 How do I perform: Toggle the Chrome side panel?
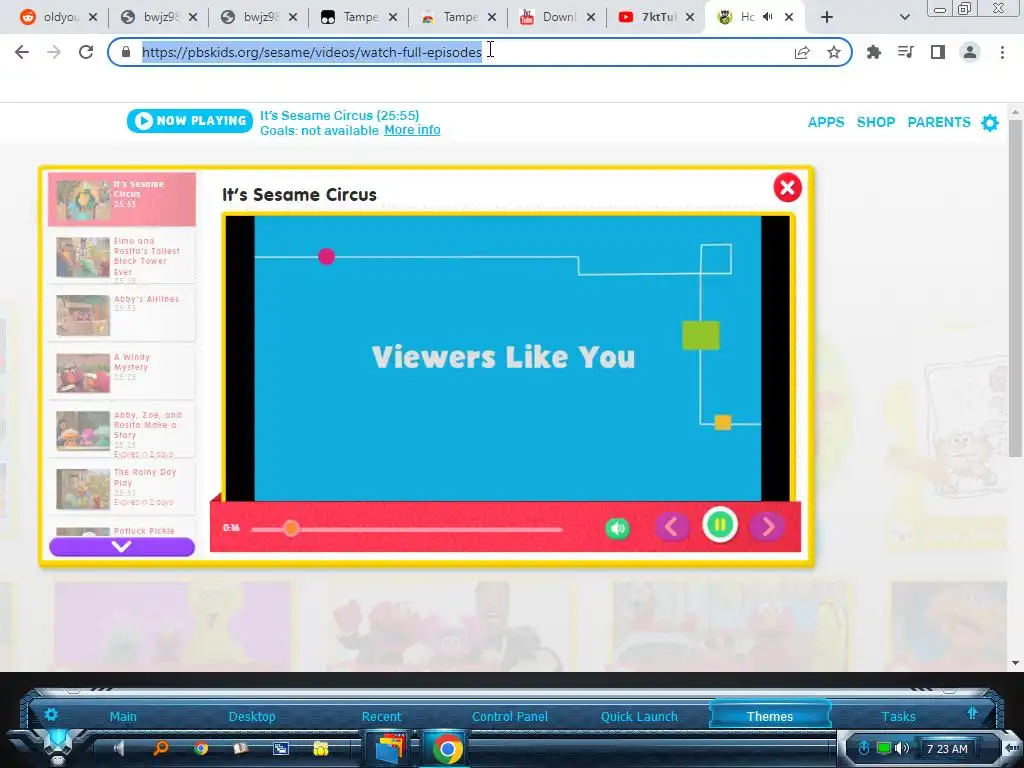point(938,52)
